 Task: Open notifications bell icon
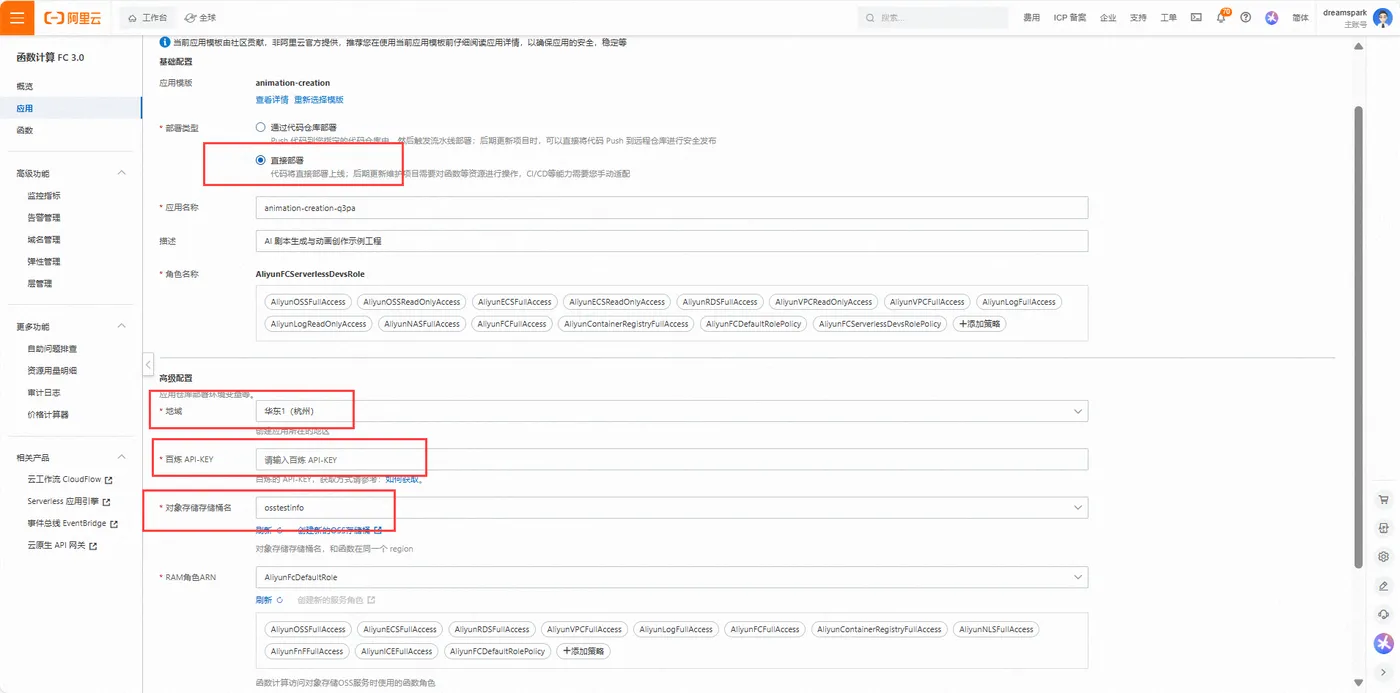1220,18
